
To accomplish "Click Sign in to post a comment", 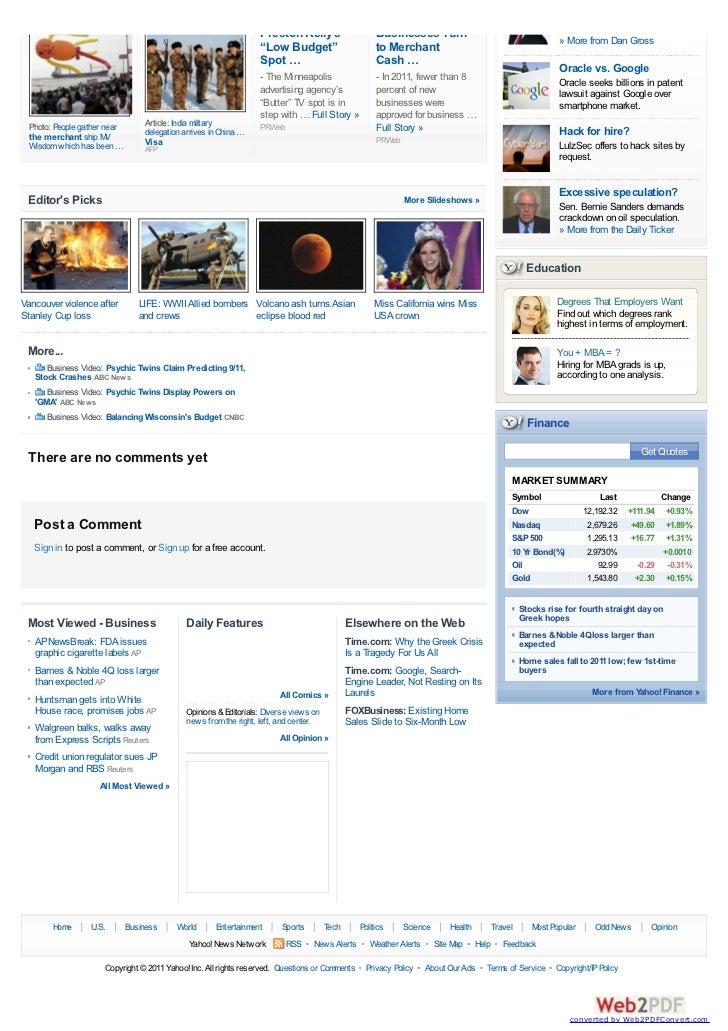I will 48,548.
